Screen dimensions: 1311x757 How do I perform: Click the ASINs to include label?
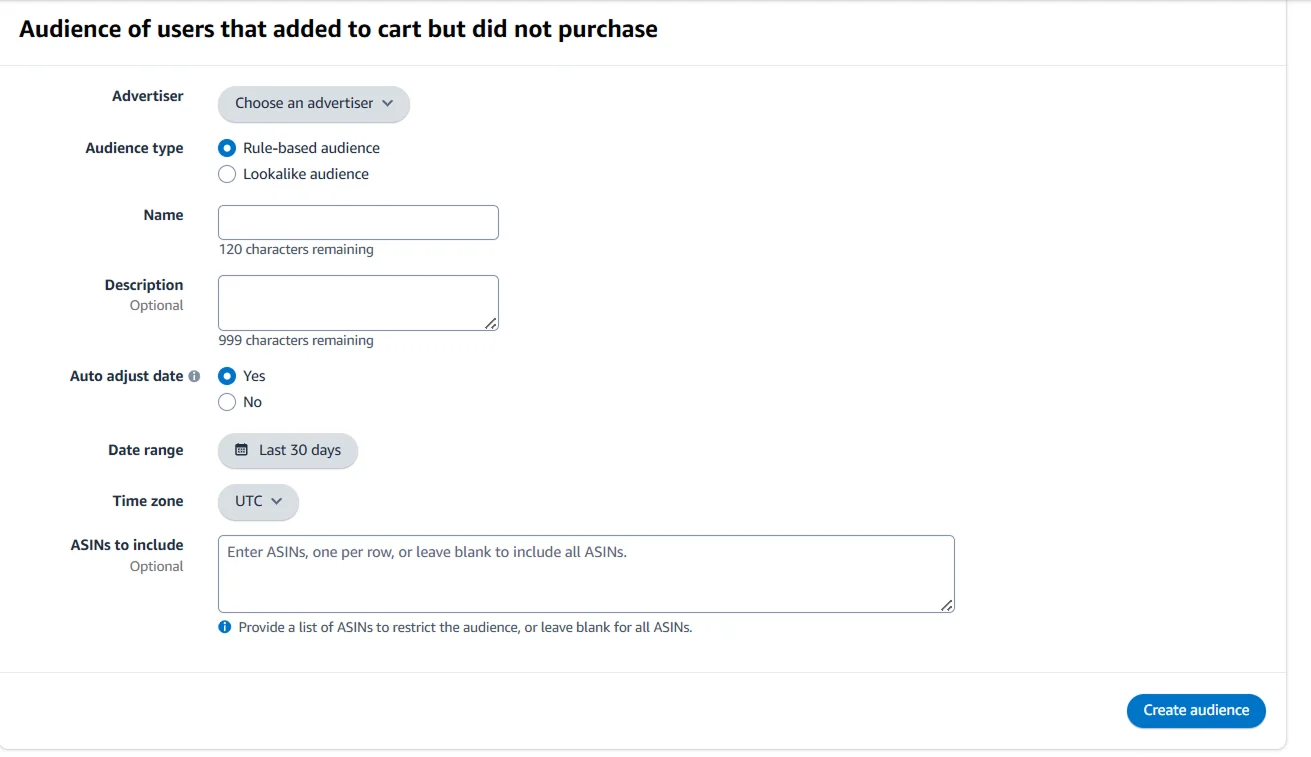click(127, 545)
